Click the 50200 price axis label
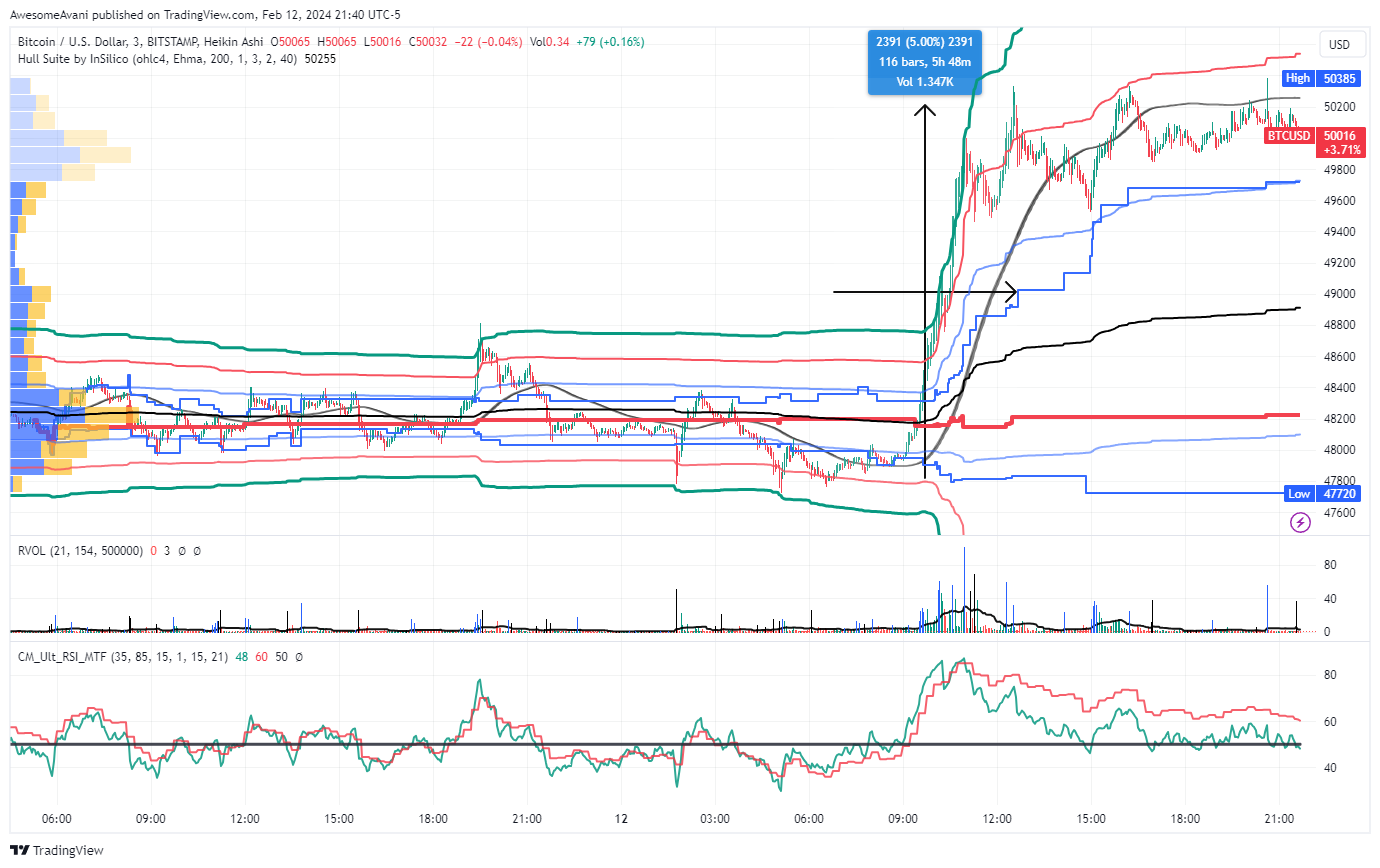 coord(1338,107)
